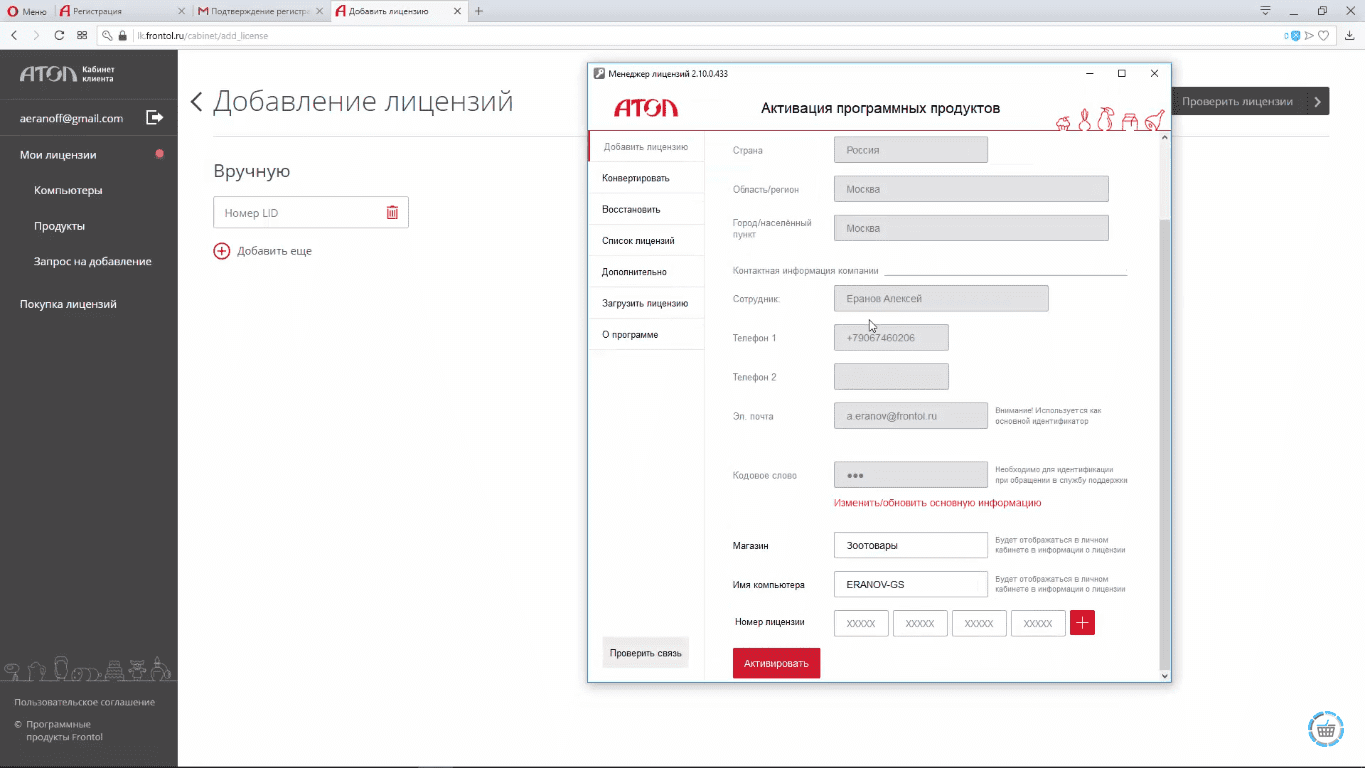Click the browser back navigation arrow
The width and height of the screenshot is (1366, 768).
pyautogui.click(x=14, y=35)
